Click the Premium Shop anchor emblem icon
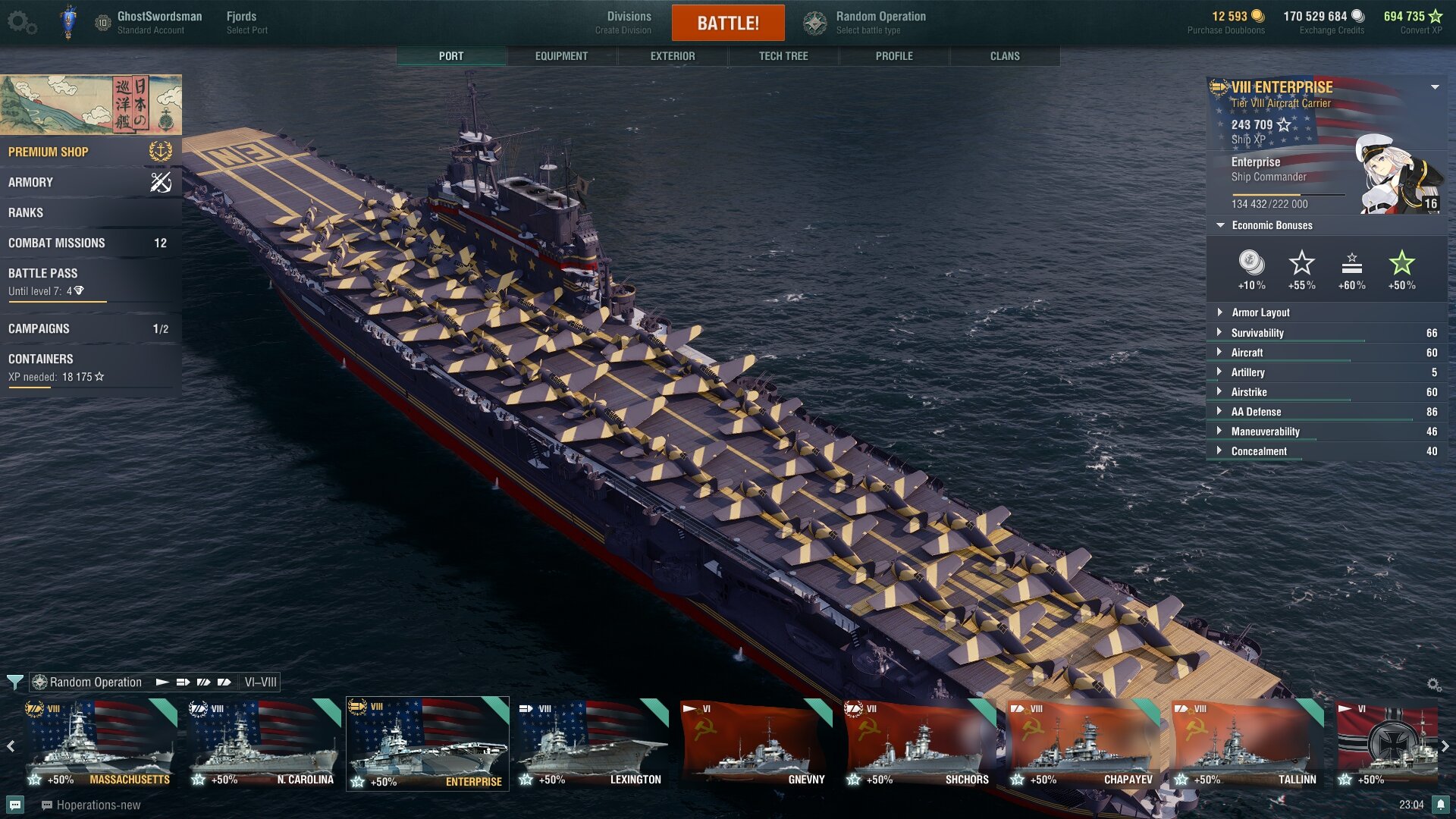 [160, 152]
